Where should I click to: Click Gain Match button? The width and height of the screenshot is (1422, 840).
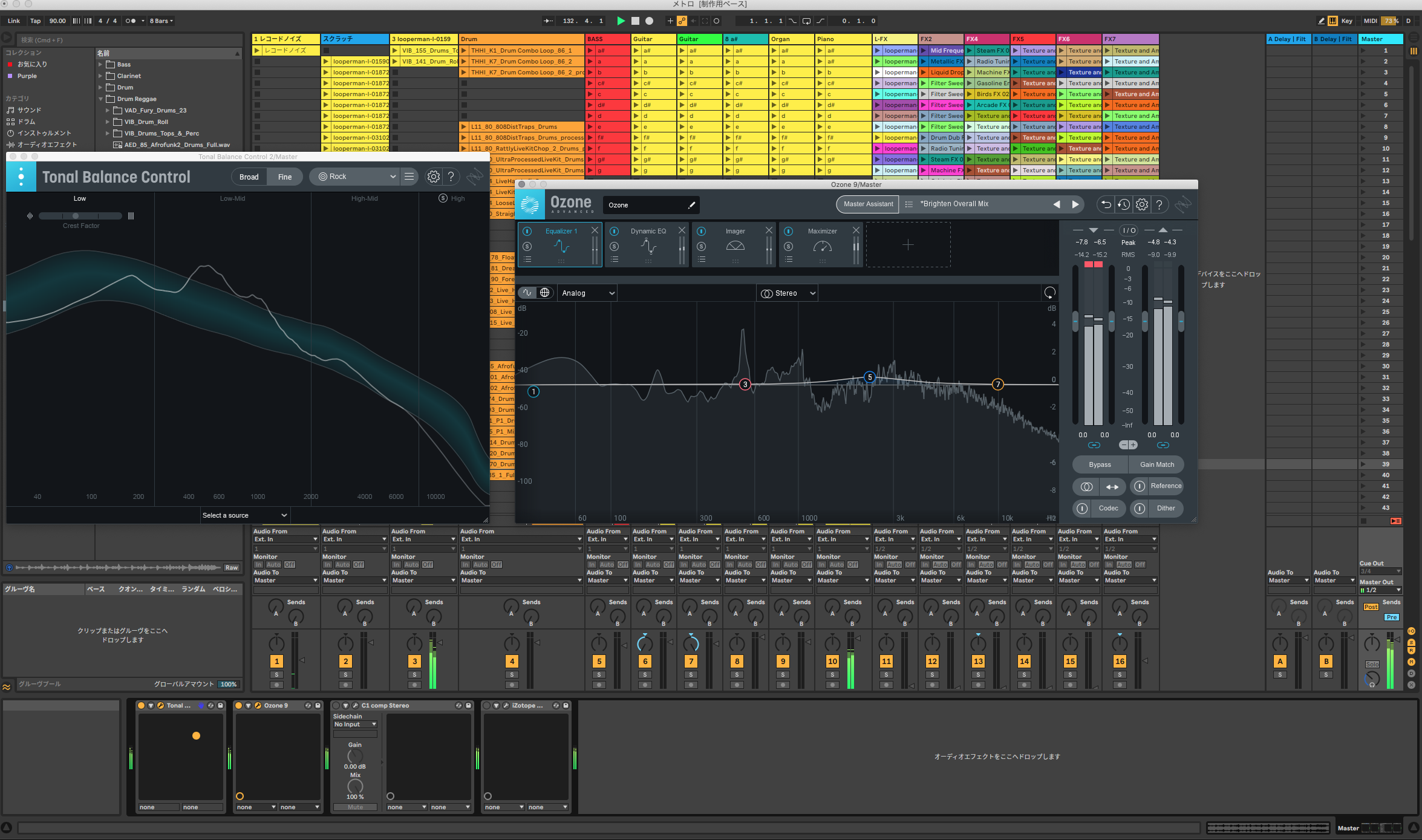[1156, 464]
